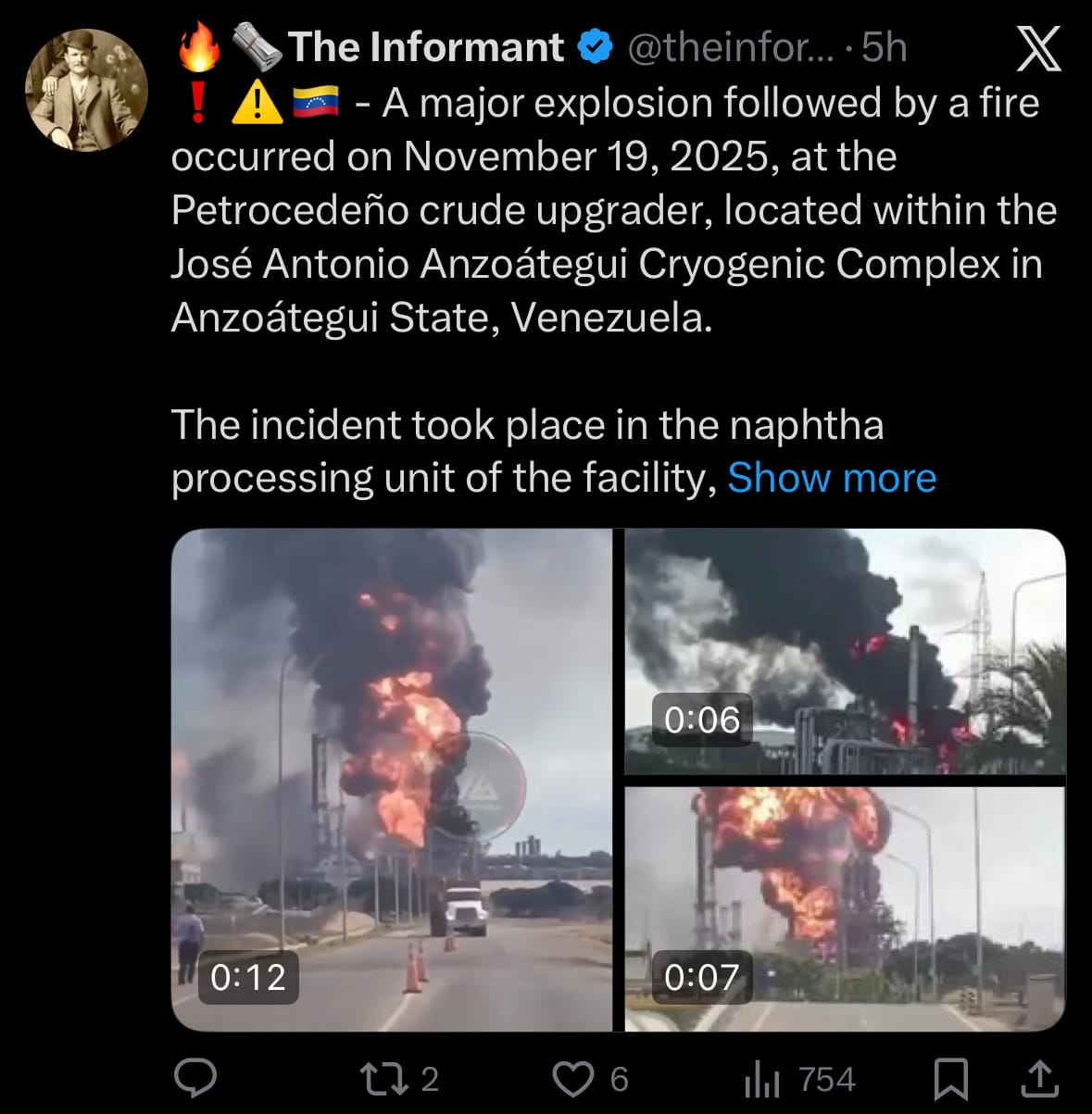Screen dimensions: 1092x1114
Task: Tap the share upload icon
Action: click(x=1039, y=1078)
